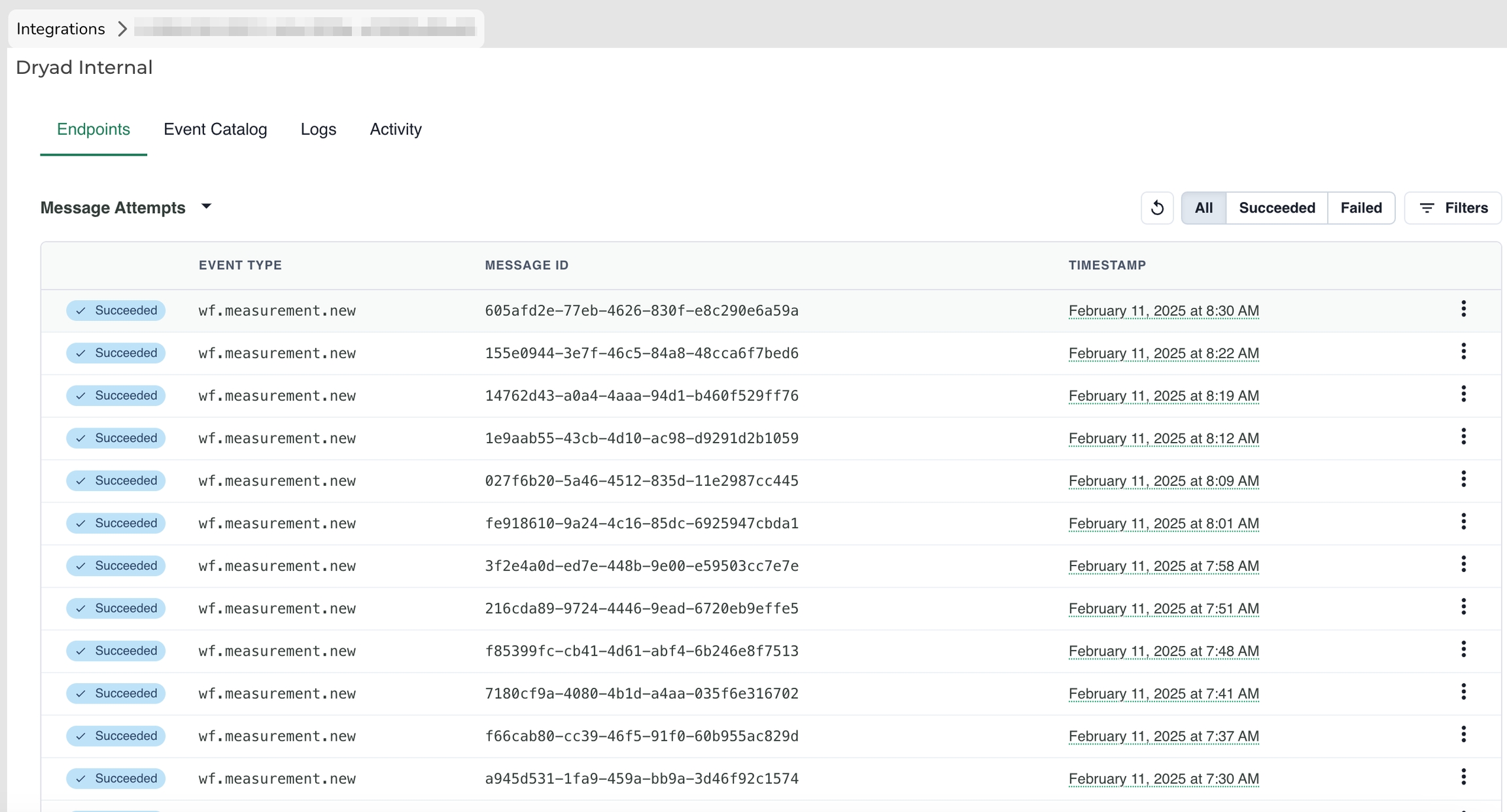Click message ID starting with 027f6b20
The height and width of the screenshot is (812, 1507).
coord(641,481)
